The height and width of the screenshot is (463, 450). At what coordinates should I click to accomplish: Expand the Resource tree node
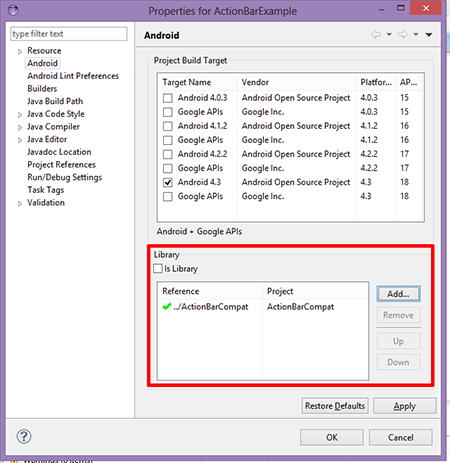pos(20,51)
